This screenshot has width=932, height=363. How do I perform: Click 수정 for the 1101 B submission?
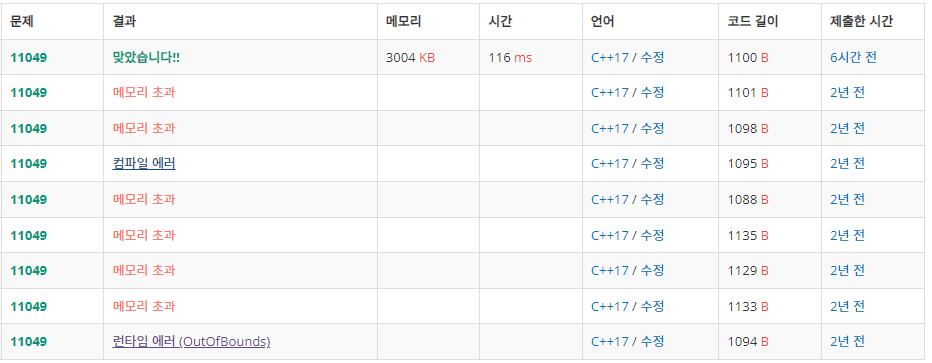pyautogui.click(x=652, y=93)
